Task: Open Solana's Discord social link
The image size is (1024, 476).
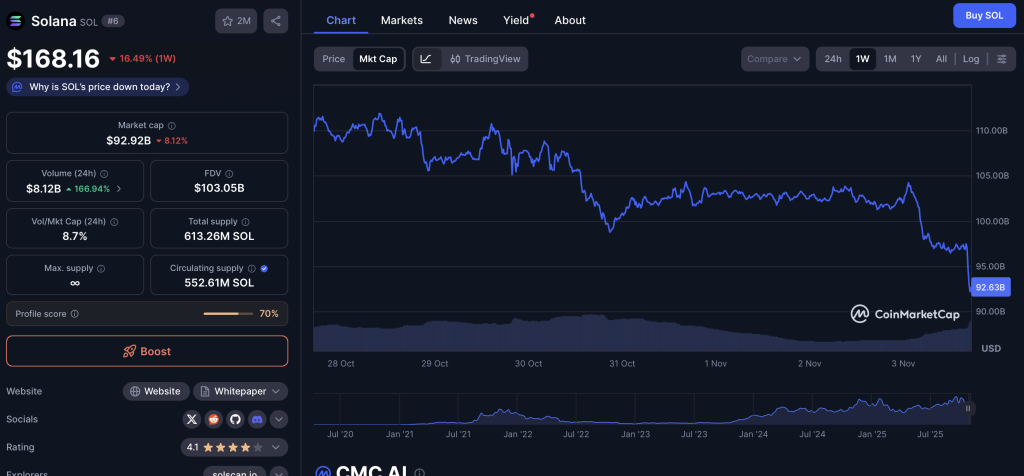Action: (257, 419)
